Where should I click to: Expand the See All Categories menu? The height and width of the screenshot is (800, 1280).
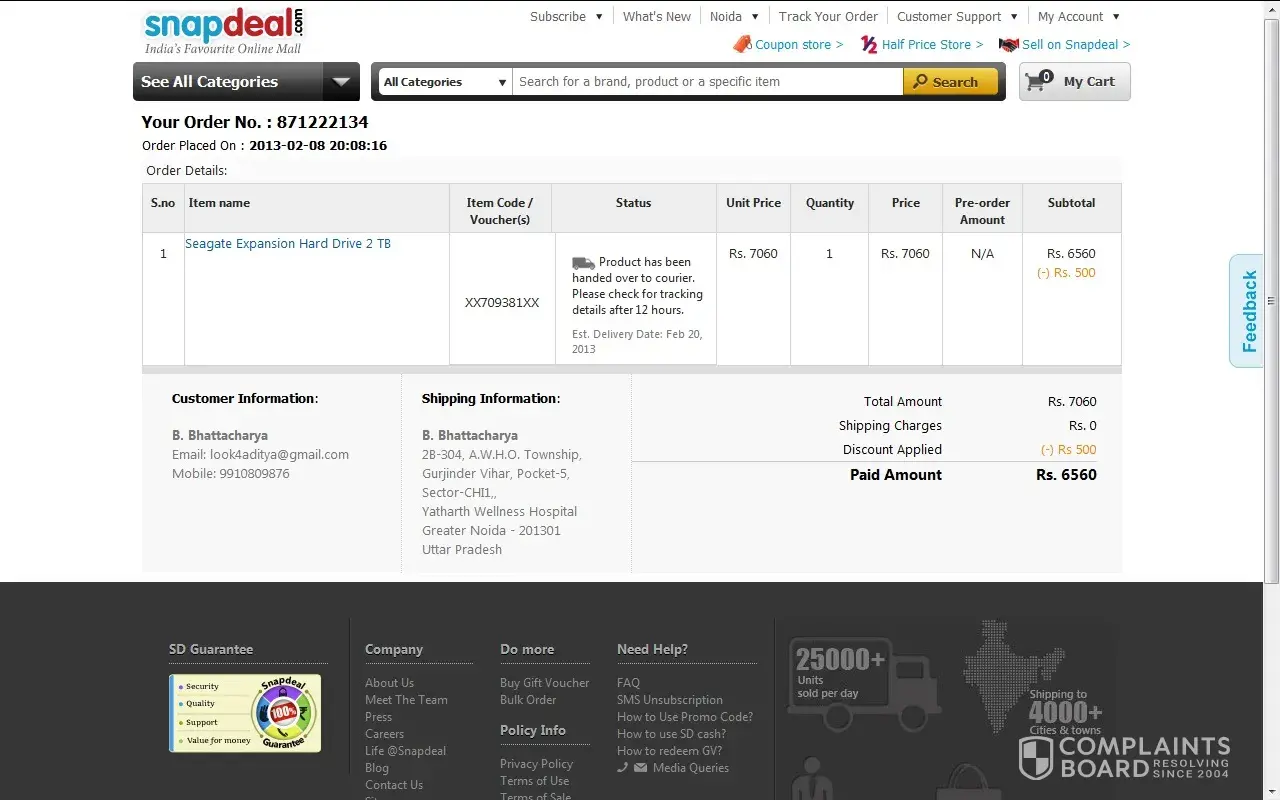(x=246, y=82)
